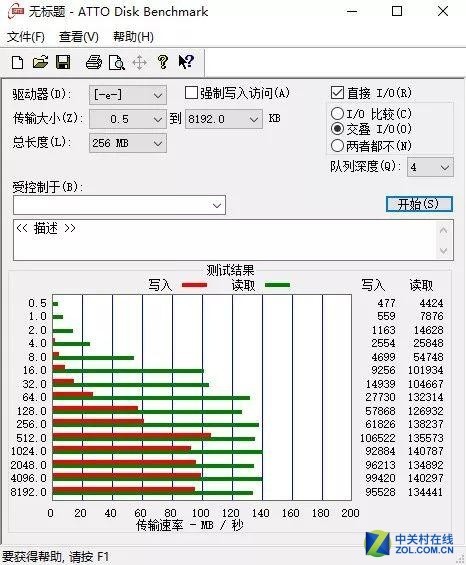Open the 文件(F) menu
466x565 pixels.
tap(26, 37)
